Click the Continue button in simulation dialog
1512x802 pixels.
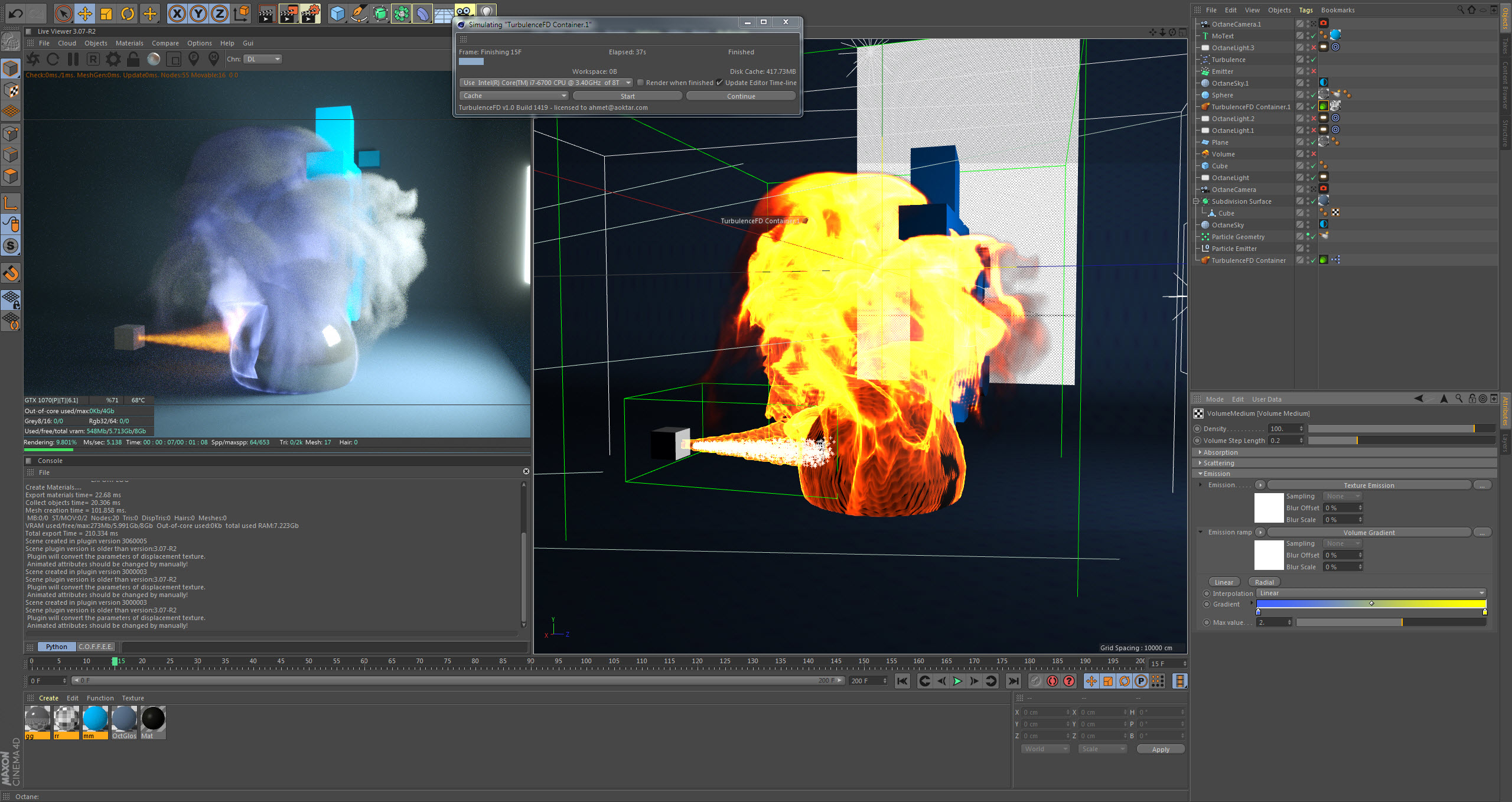(x=741, y=96)
